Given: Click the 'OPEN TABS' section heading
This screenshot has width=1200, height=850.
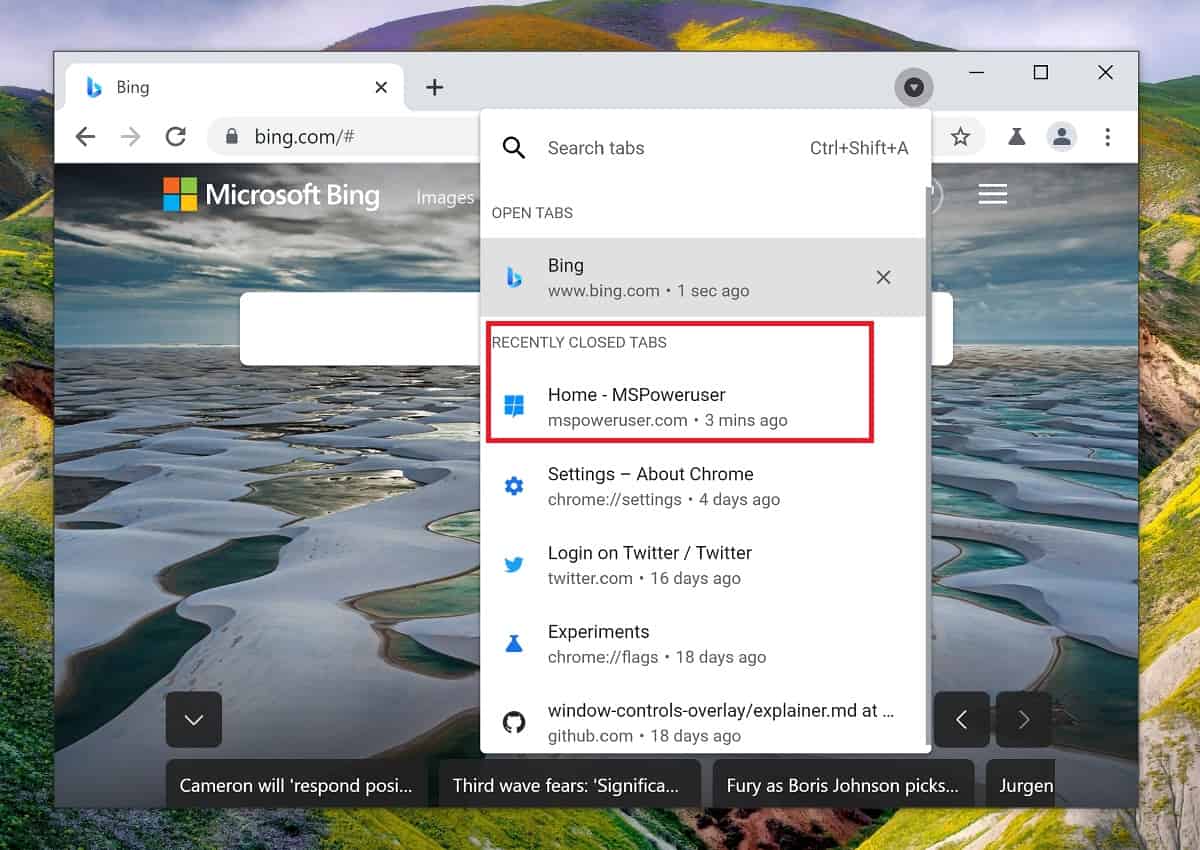Looking at the screenshot, I should 532,213.
